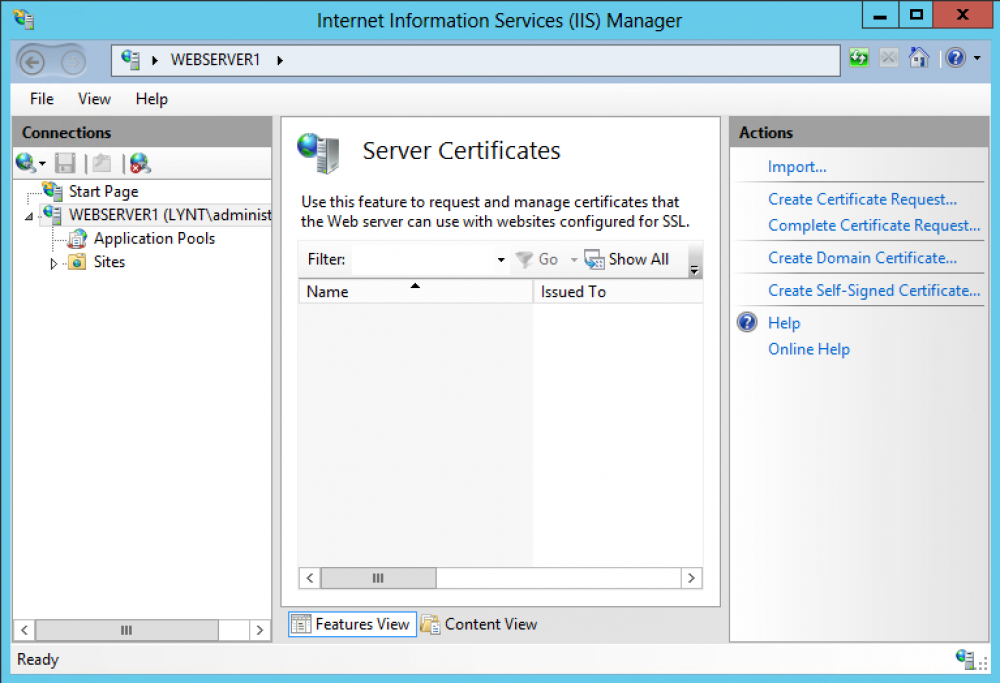The width and height of the screenshot is (1000, 683).
Task: Open the Filter dropdown arrow
Action: (501, 259)
